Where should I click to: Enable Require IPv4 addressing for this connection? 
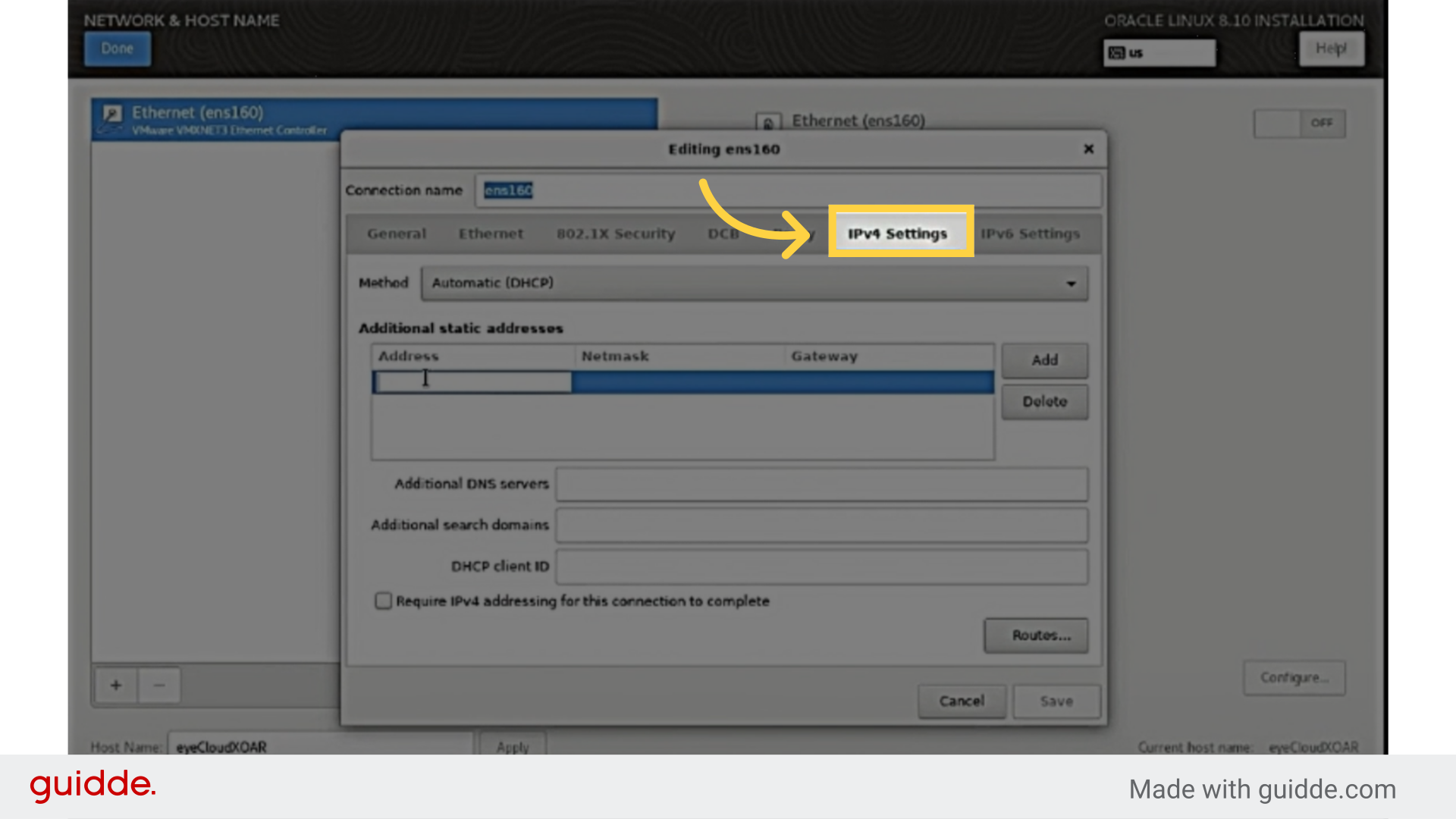click(383, 601)
